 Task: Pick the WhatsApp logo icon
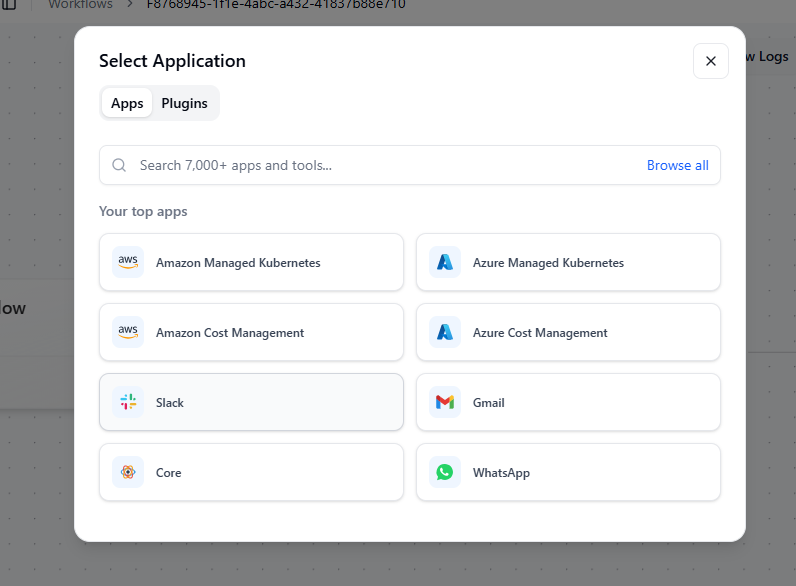(x=445, y=472)
